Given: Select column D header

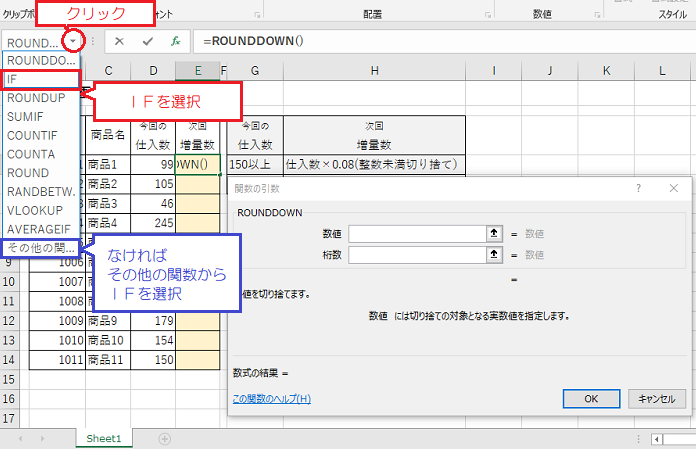Looking at the screenshot, I should 153,71.
